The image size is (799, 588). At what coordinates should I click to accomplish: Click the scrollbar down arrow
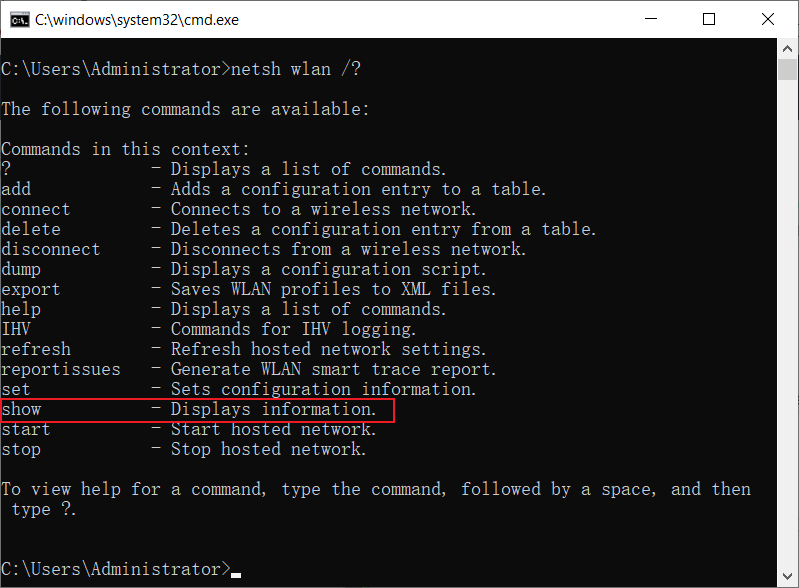tap(788, 578)
